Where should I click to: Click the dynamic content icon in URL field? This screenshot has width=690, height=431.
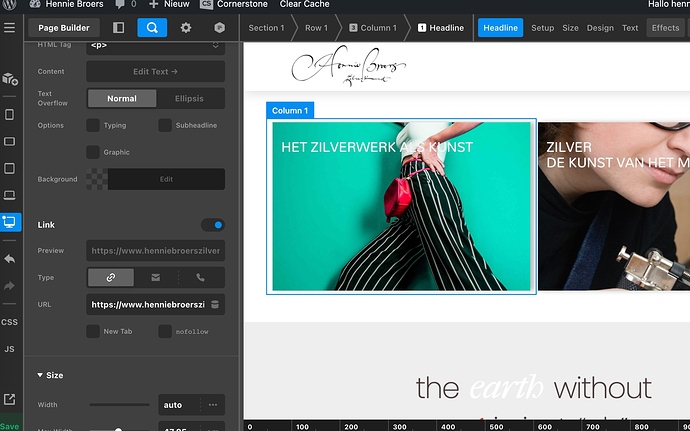click(x=215, y=304)
